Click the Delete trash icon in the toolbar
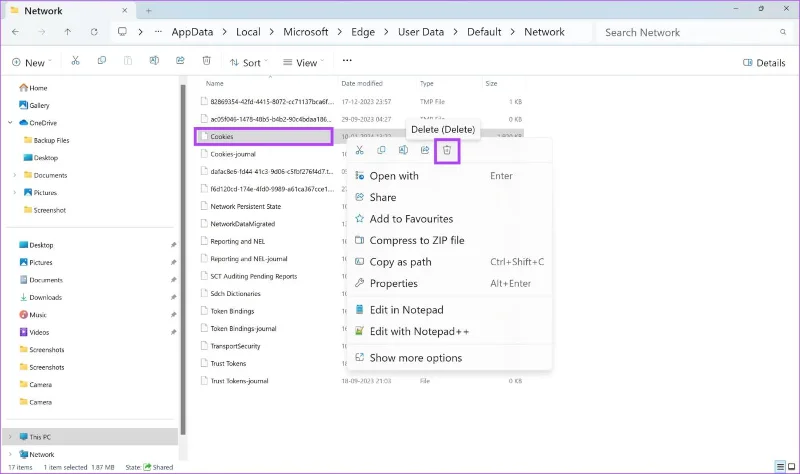Image resolution: width=800 pixels, height=474 pixels. coord(207,61)
